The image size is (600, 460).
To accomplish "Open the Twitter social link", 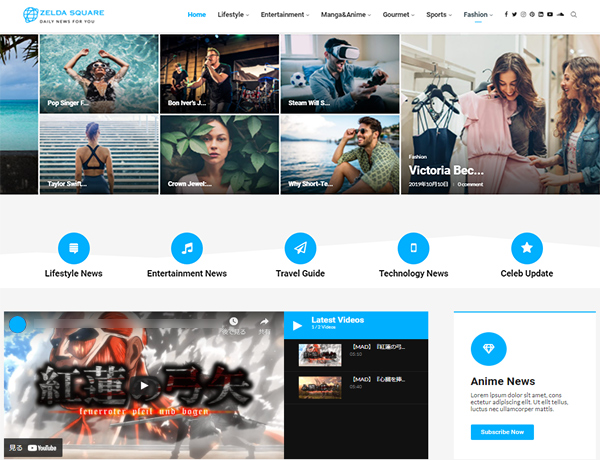I will (514, 15).
